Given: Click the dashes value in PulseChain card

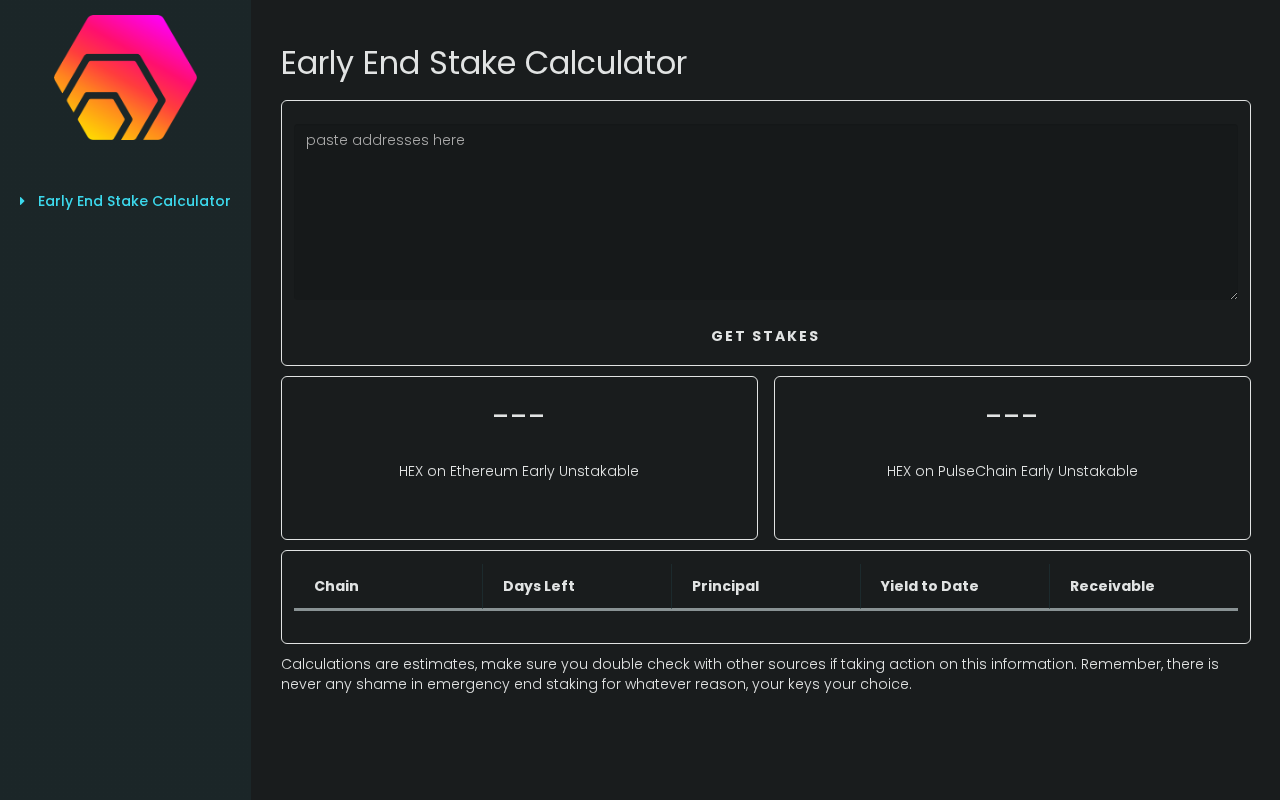Looking at the screenshot, I should click(x=1012, y=416).
